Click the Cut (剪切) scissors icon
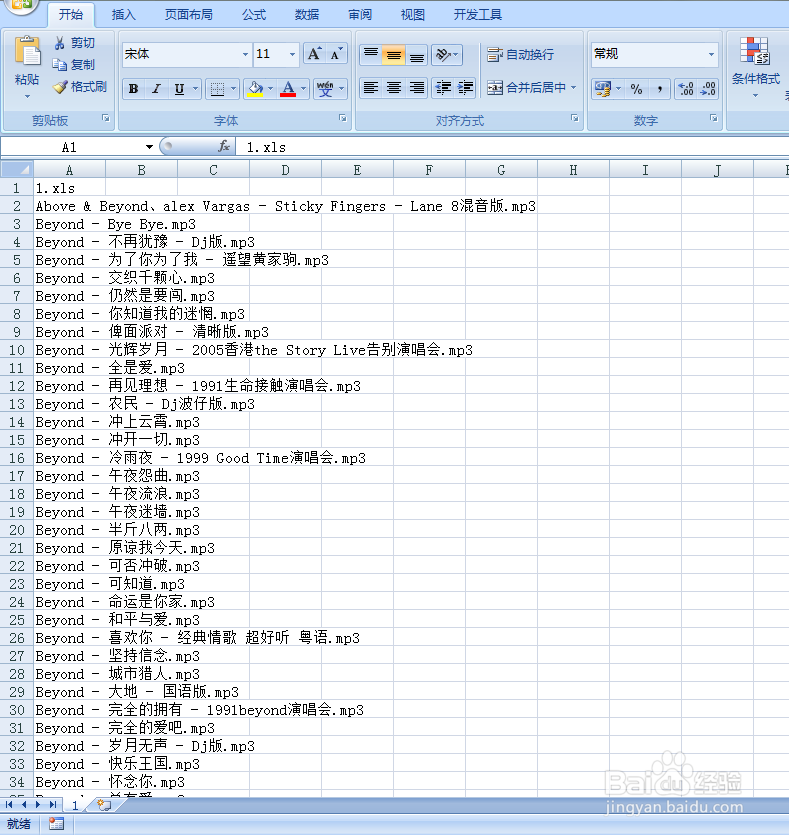789x835 pixels. point(60,43)
